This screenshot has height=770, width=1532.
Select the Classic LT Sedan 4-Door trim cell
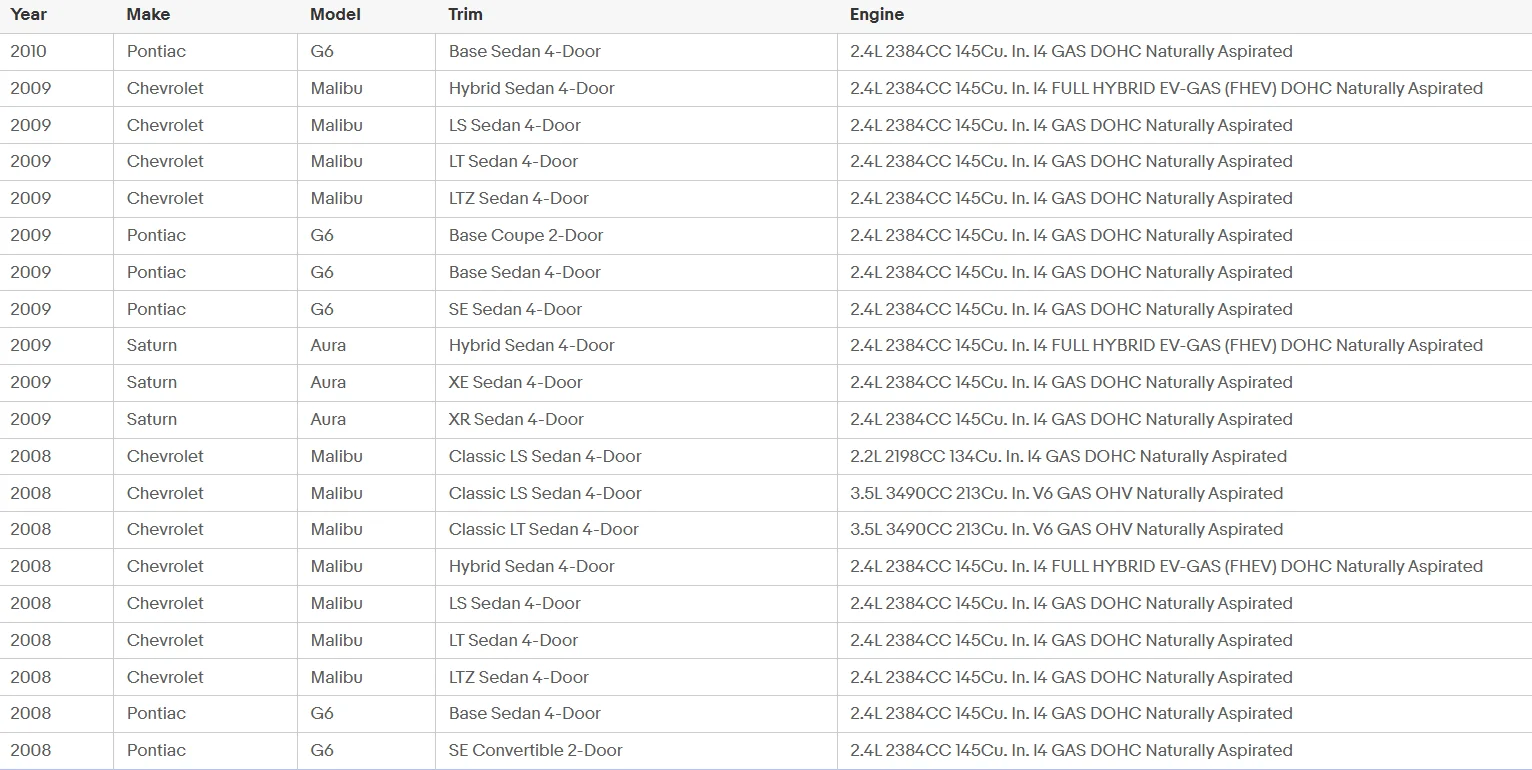pyautogui.click(x=544, y=530)
